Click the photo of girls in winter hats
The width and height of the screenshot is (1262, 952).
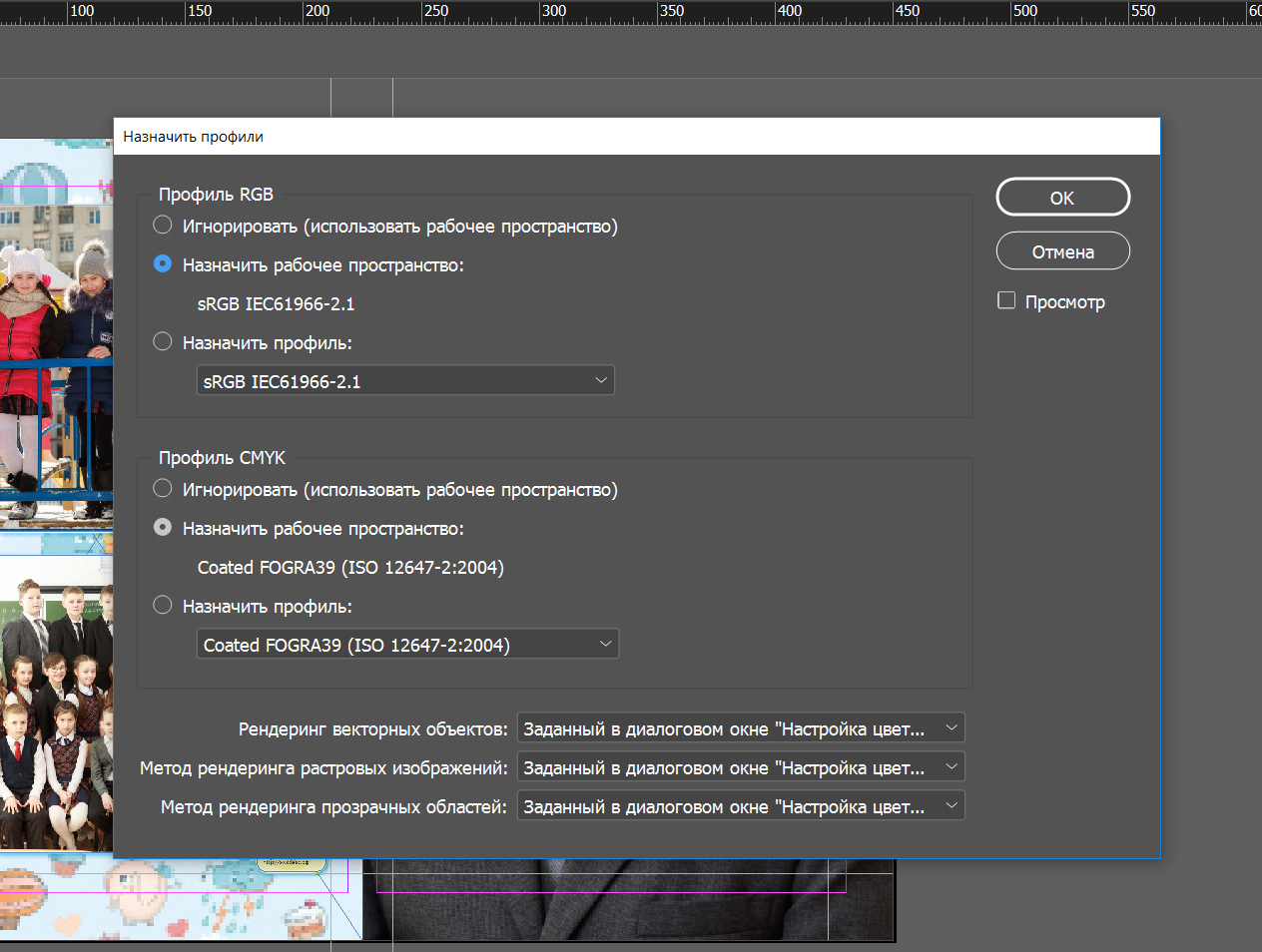(57, 369)
